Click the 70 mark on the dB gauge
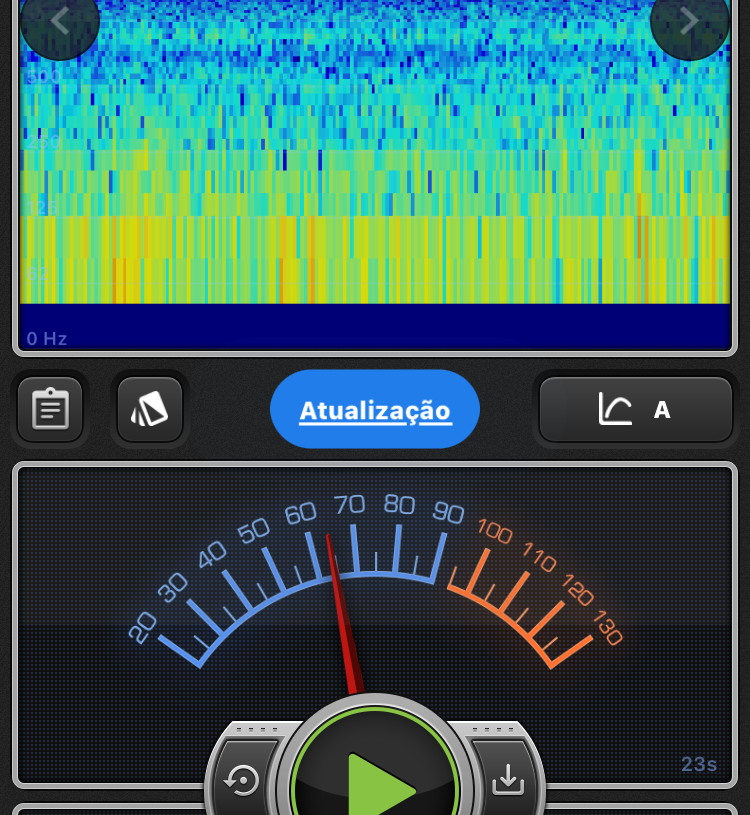This screenshot has width=750, height=815. (x=350, y=503)
